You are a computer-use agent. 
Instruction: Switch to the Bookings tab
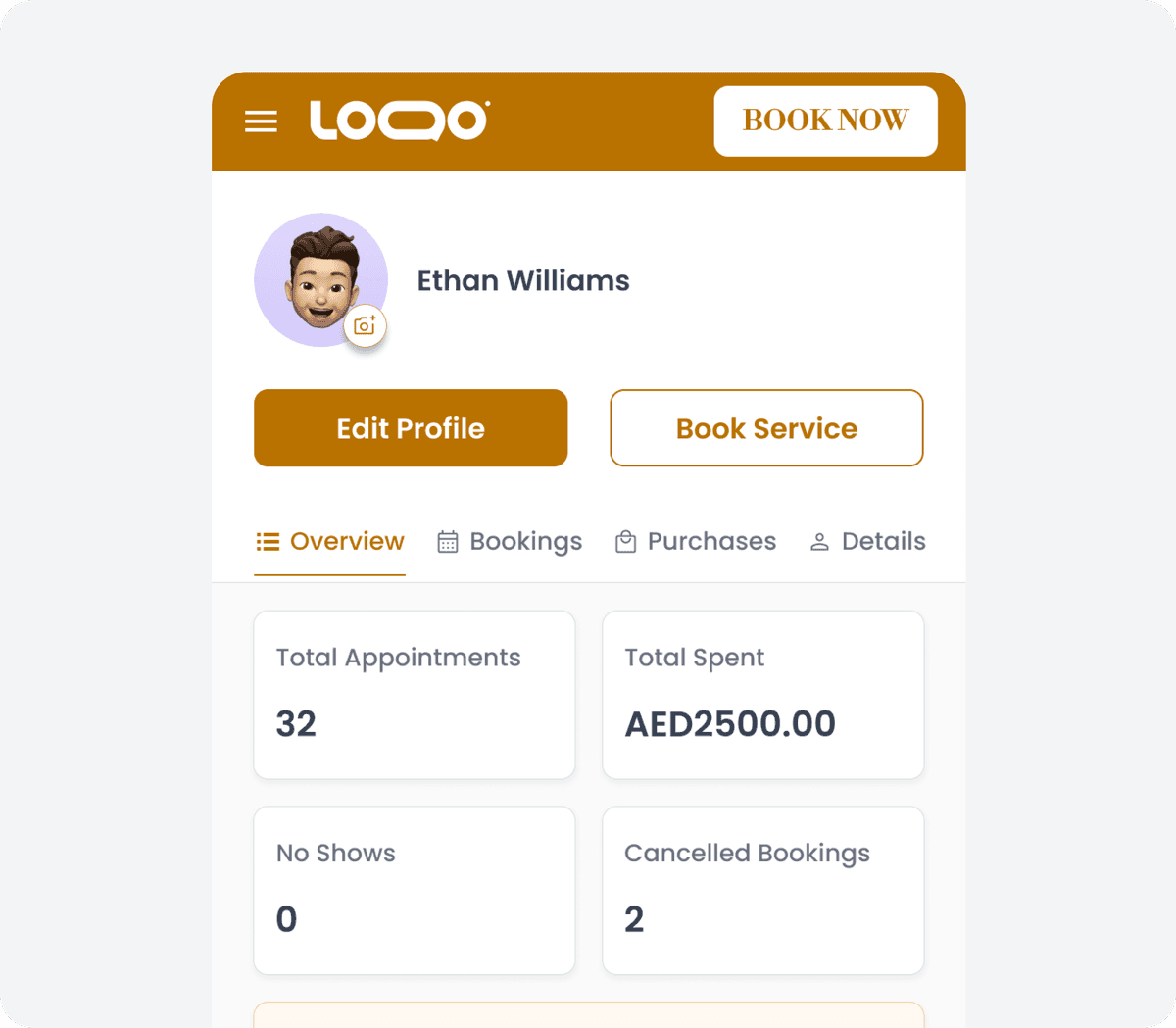tap(525, 541)
